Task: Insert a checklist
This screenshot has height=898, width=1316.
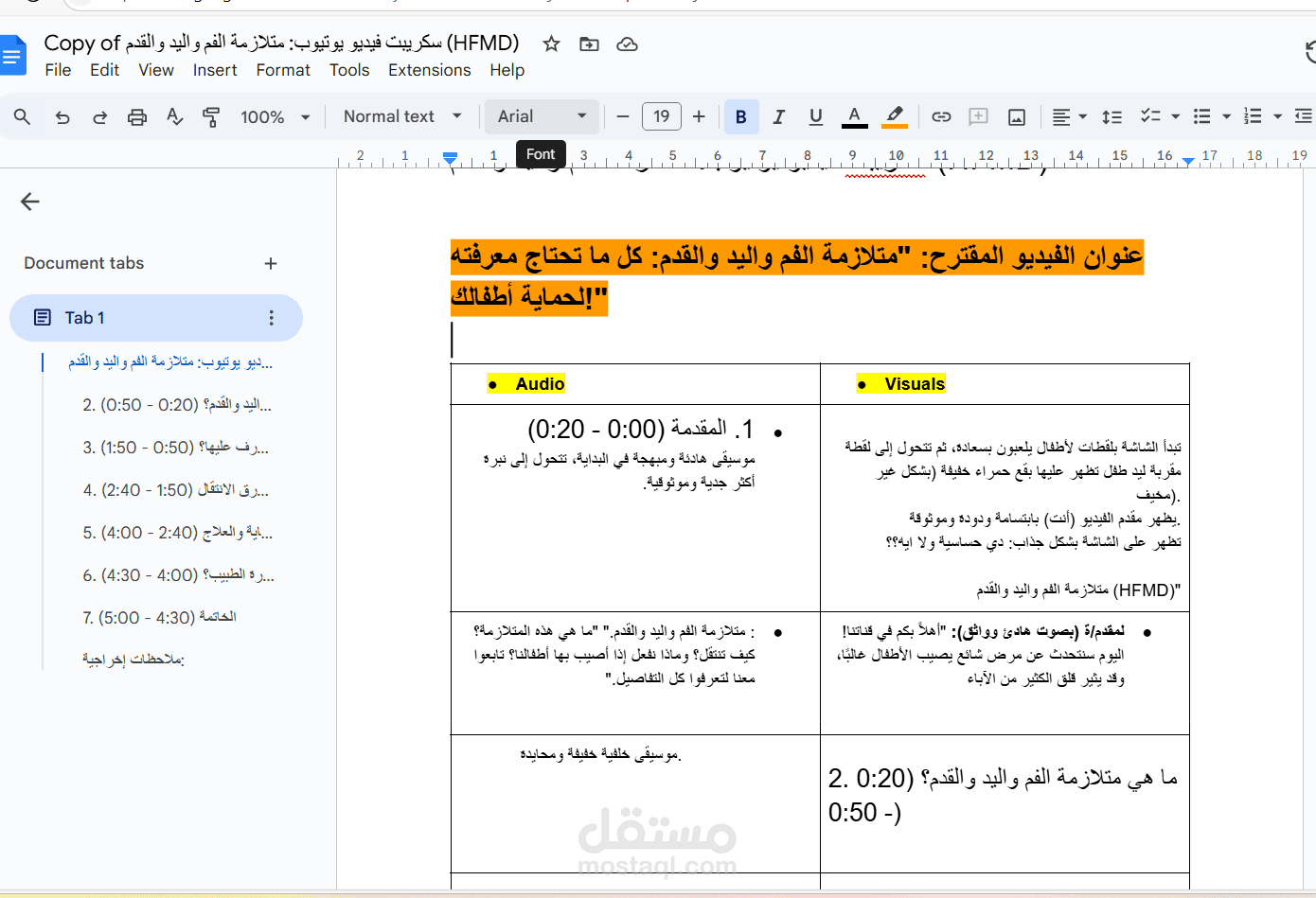Action: pyautogui.click(x=1150, y=116)
